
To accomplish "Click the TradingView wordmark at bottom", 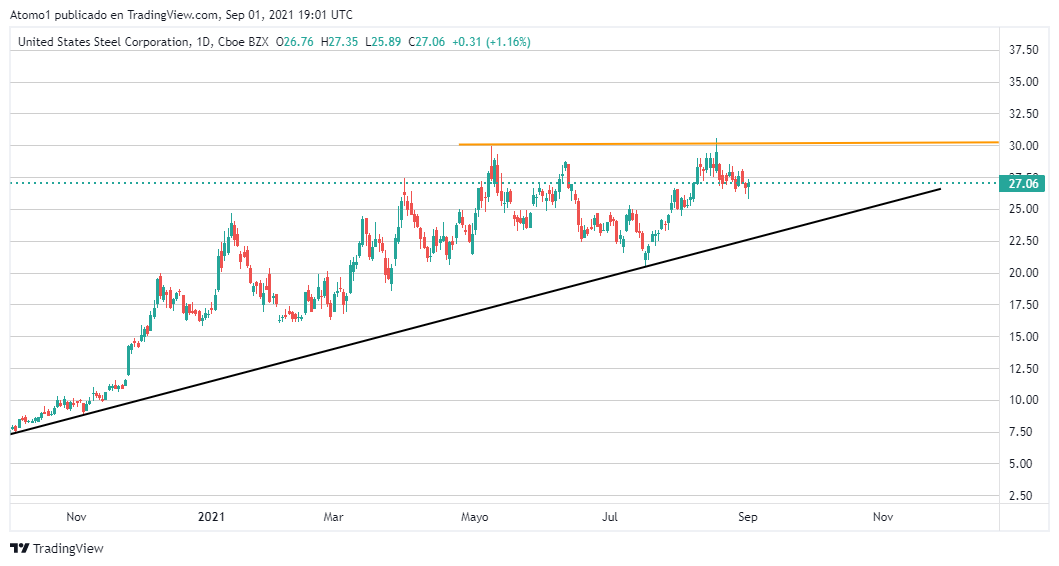I will tap(68, 548).
